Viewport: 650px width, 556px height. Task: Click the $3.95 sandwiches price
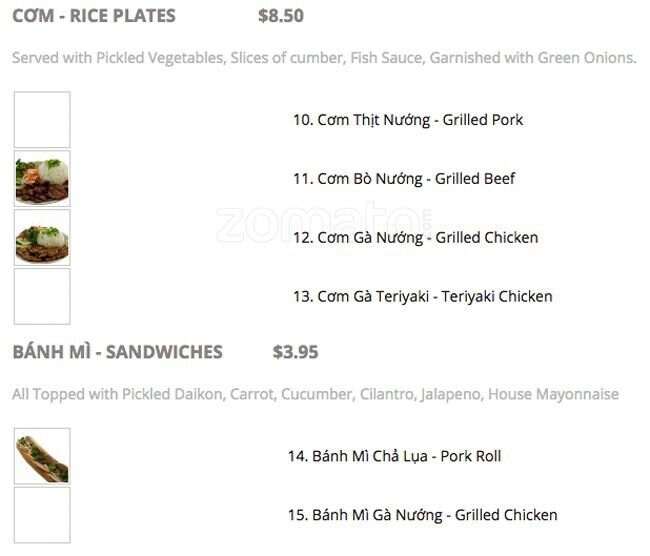click(295, 352)
